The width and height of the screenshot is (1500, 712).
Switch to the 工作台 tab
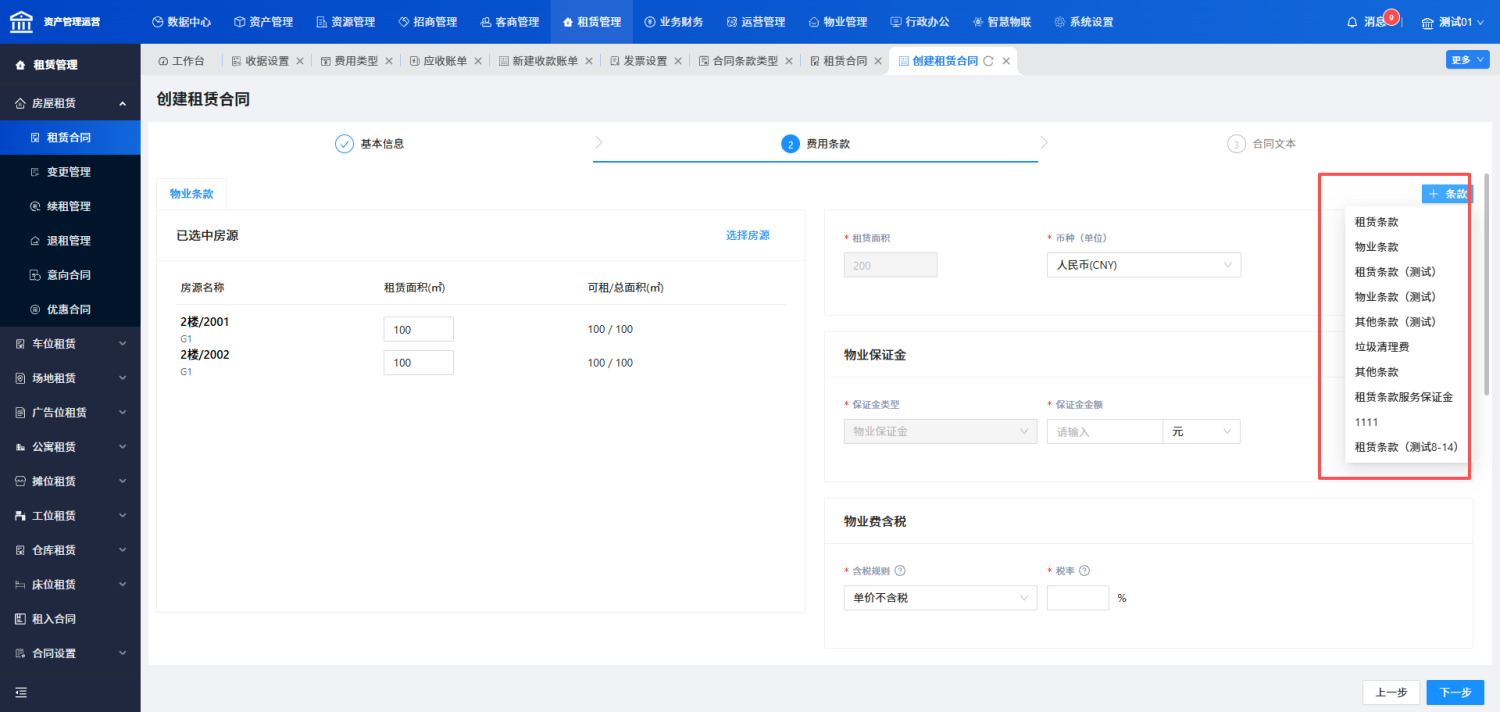181,61
